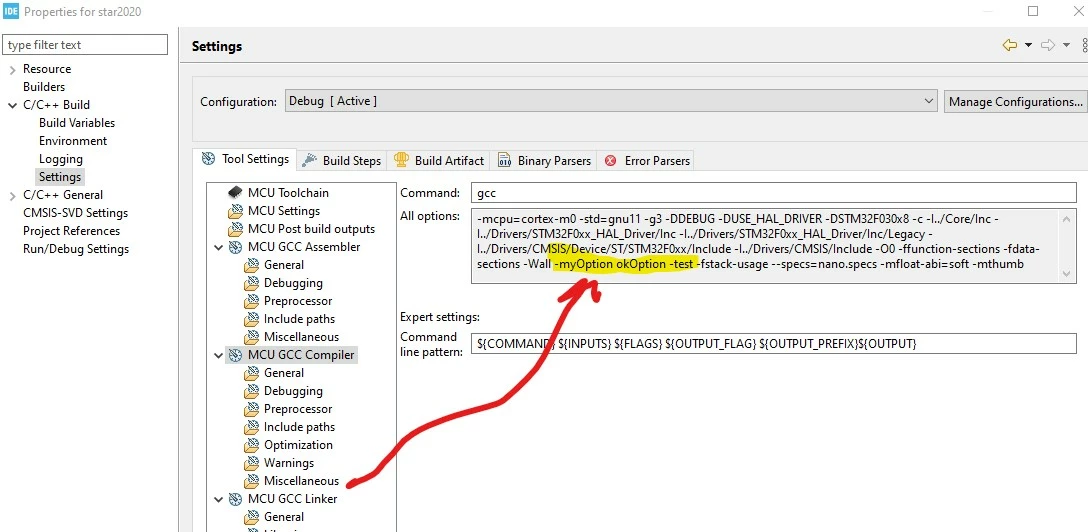Viewport: 1088px width, 532px height.
Task: Click Assembler Include paths folder icon
Action: (x=252, y=319)
